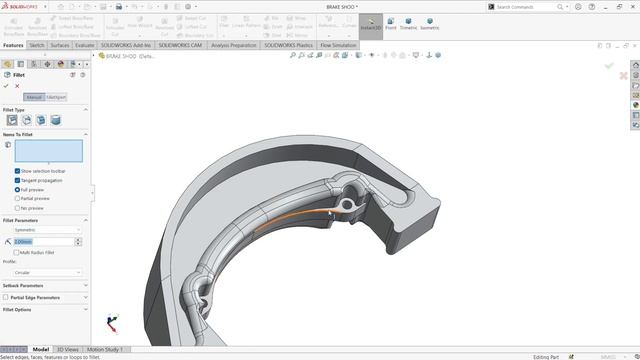The height and width of the screenshot is (360, 640).
Task: Select No preview radio button
Action: pos(17,208)
